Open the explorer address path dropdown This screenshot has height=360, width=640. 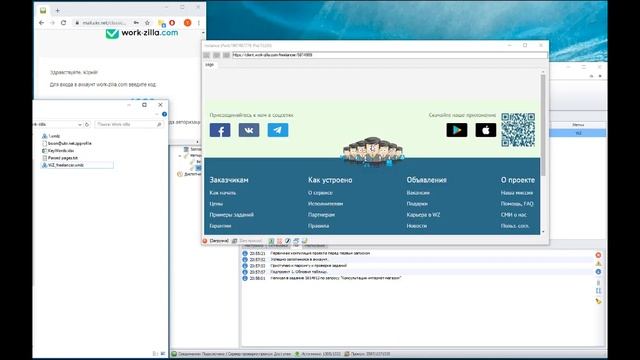(x=80, y=124)
